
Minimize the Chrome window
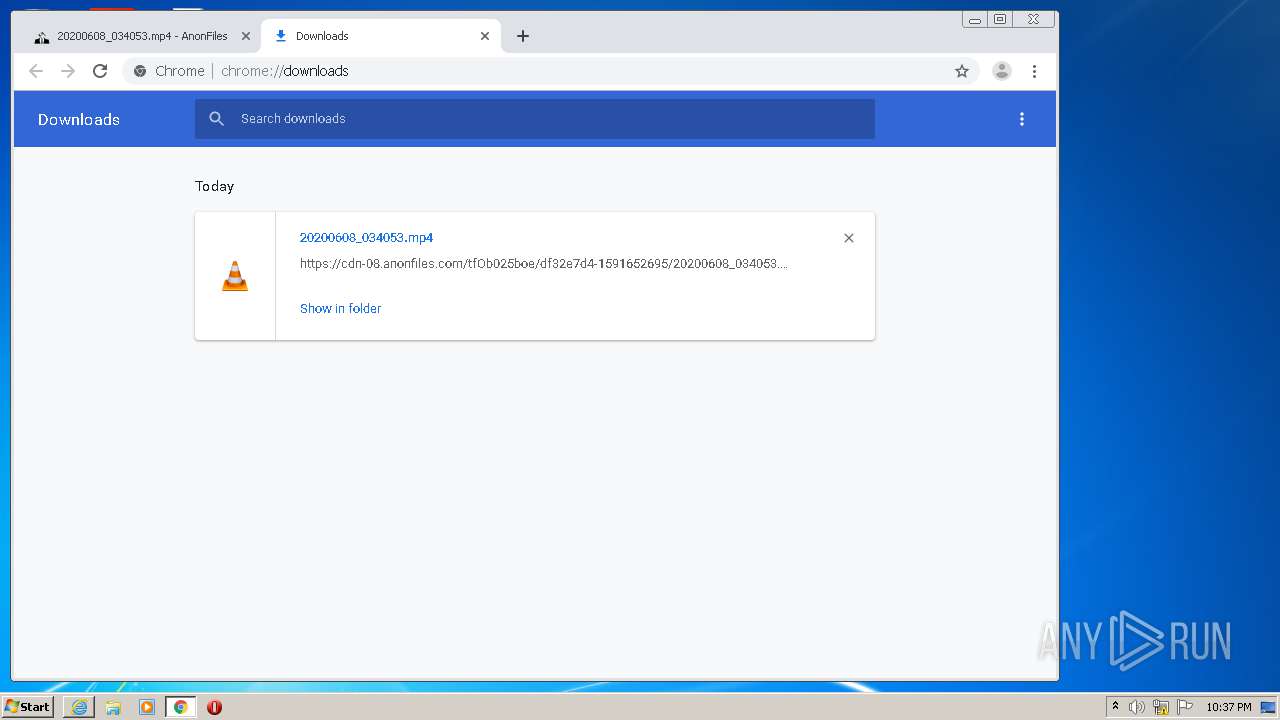click(975, 19)
